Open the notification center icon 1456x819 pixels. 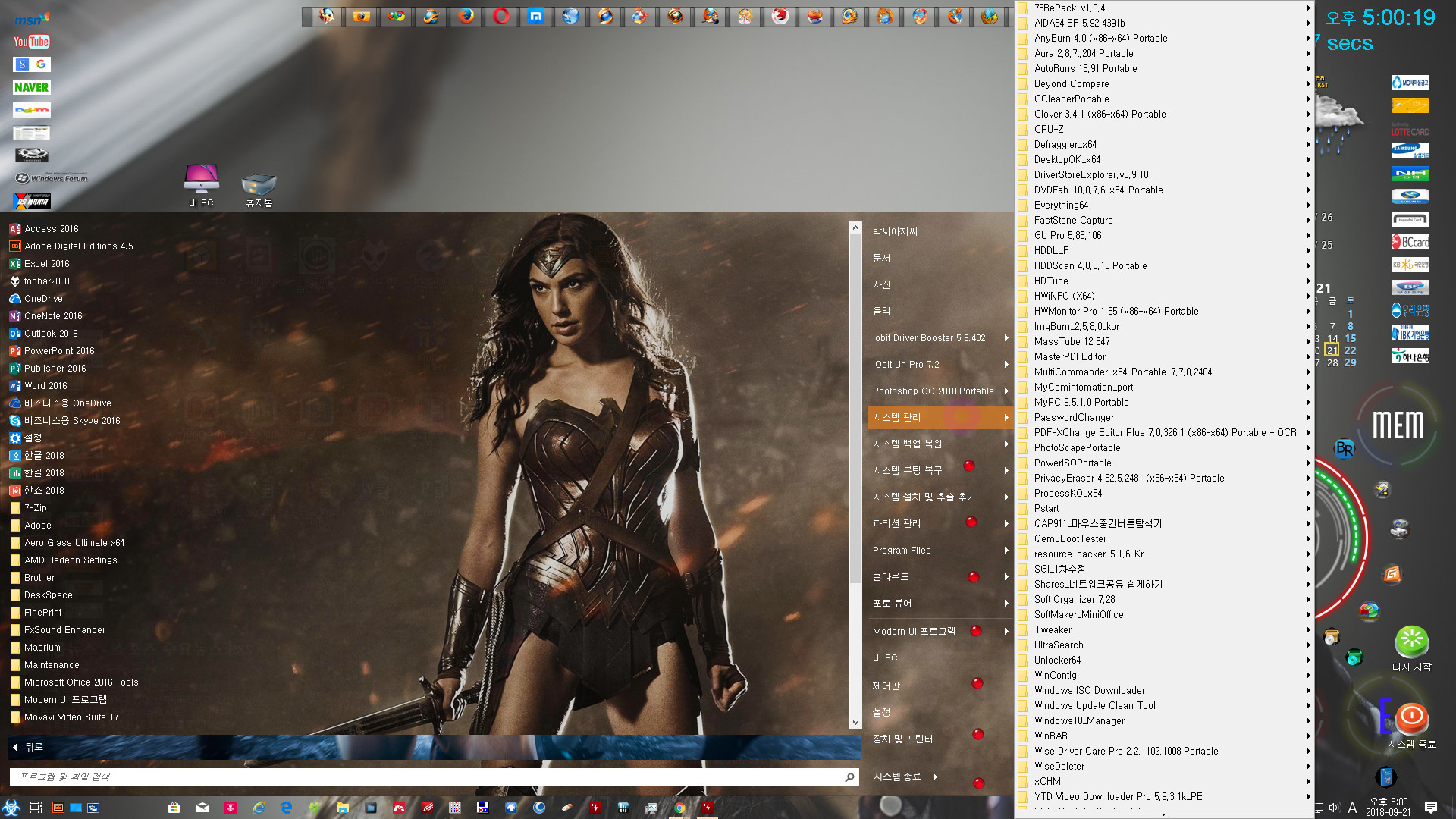coord(1431,808)
